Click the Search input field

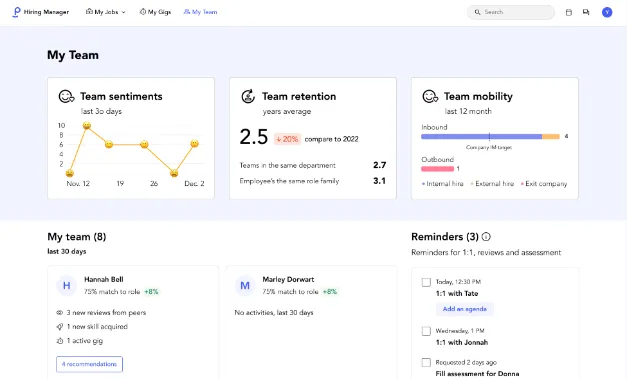[511, 12]
